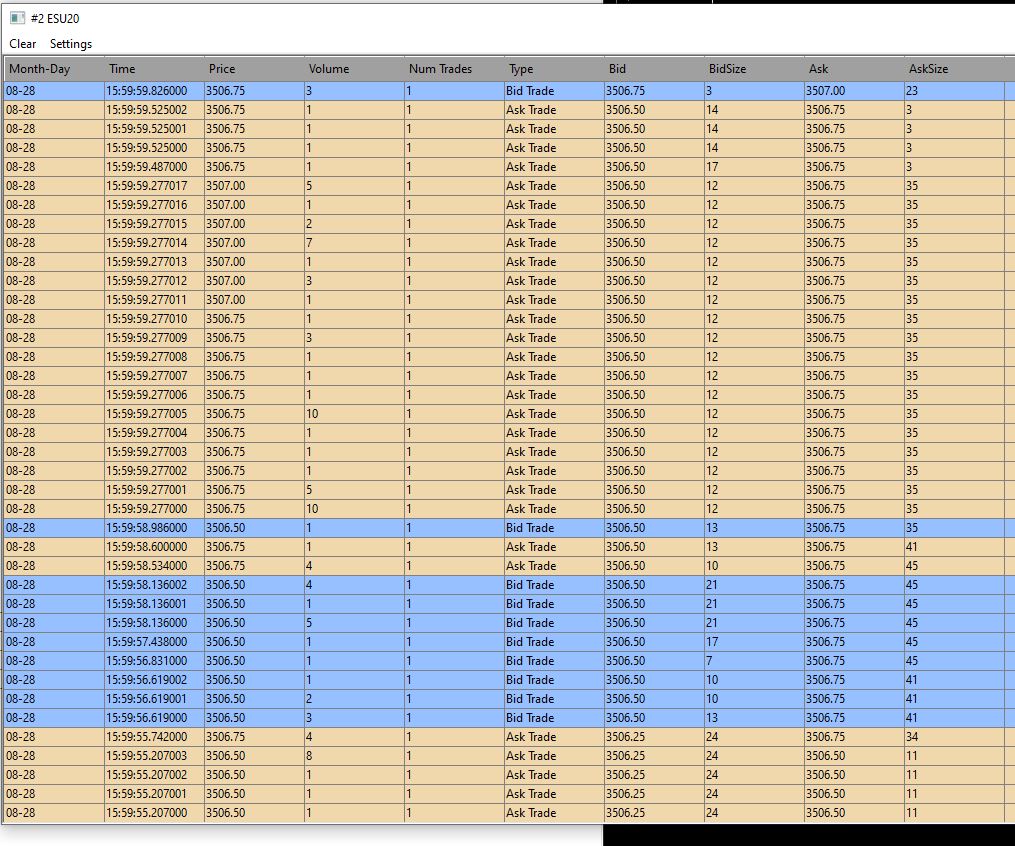Image resolution: width=1015 pixels, height=846 pixels.
Task: Select time cell 15:59:56.619002
Action: click(153, 680)
